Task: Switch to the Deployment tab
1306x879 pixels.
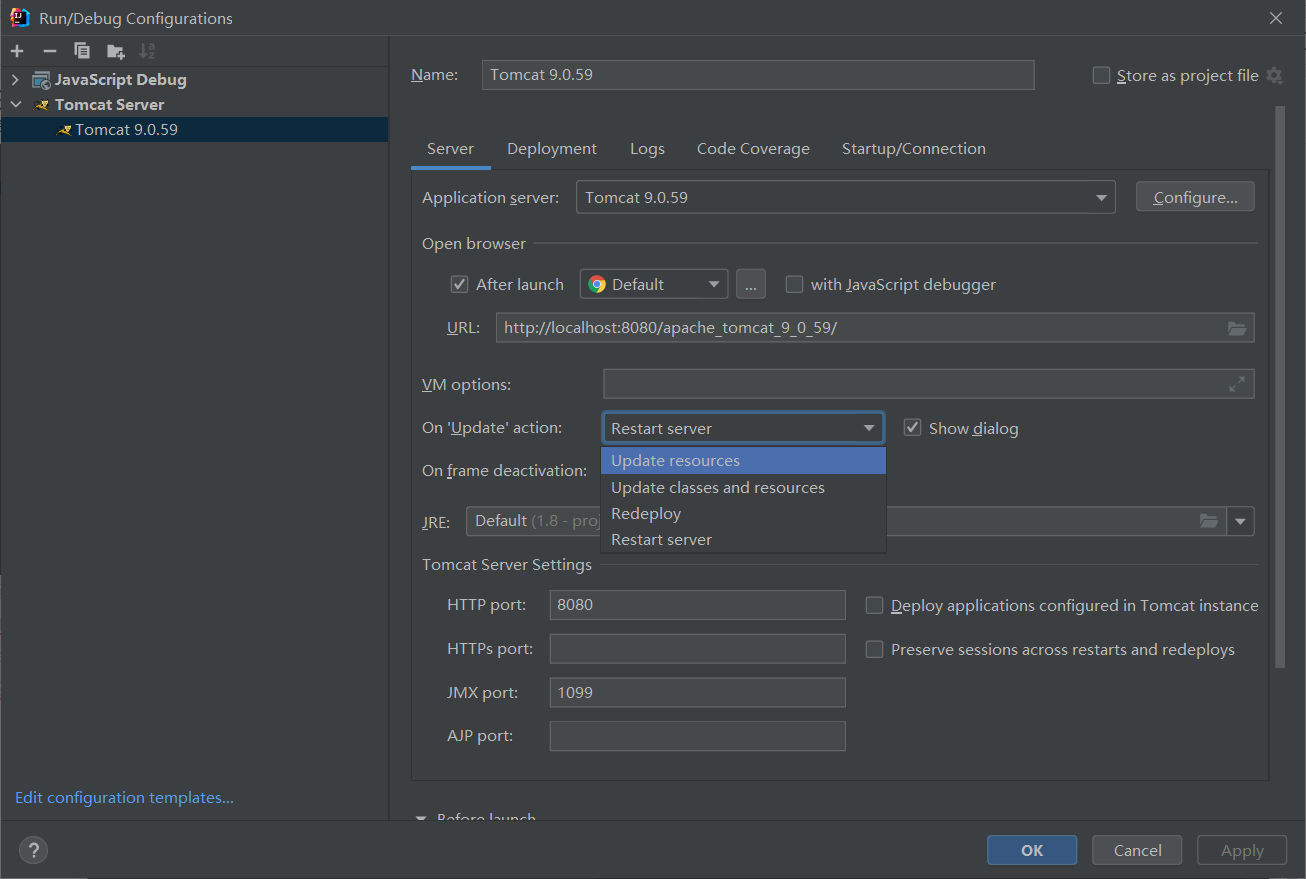Action: tap(552, 149)
